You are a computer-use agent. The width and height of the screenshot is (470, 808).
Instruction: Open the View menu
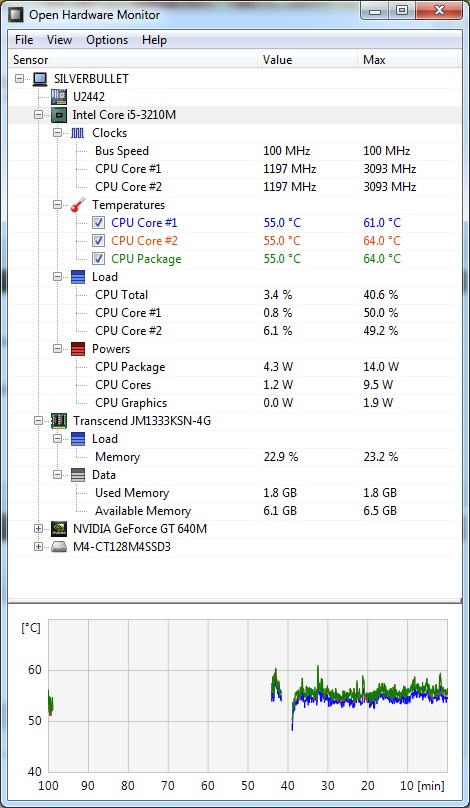[x=59, y=40]
